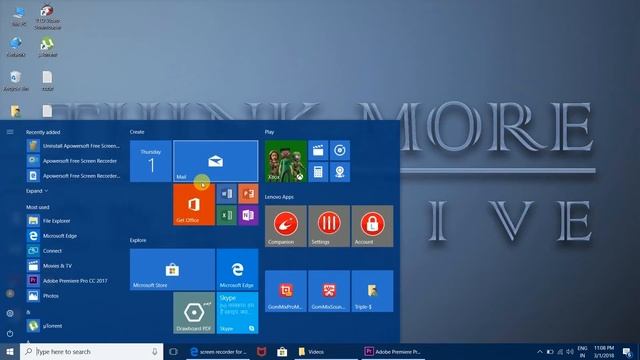The height and width of the screenshot is (360, 640).
Task: Open the Mail tile
Action: (216, 161)
